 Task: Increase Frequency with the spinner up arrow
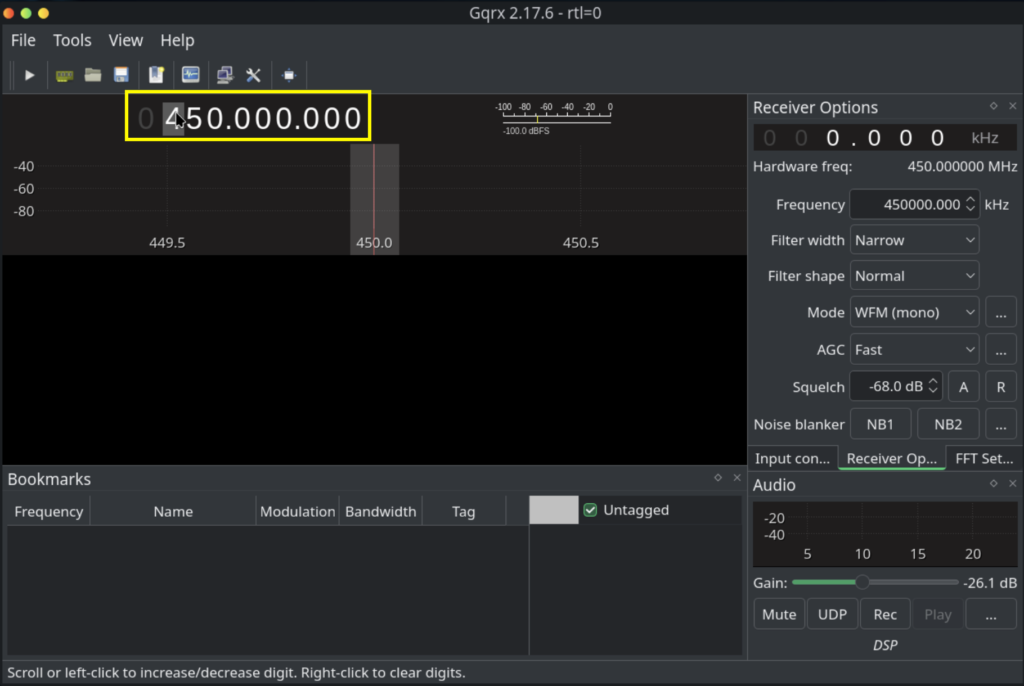[970, 199]
